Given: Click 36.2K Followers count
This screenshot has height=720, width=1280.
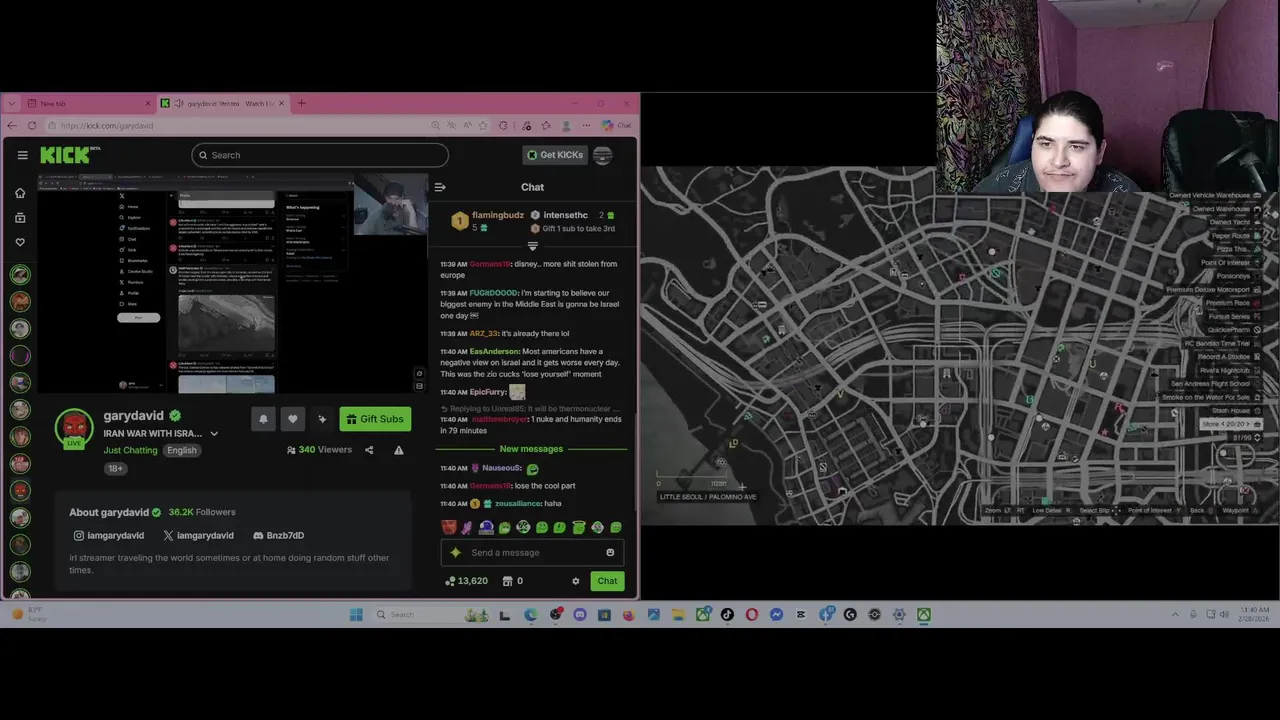Looking at the screenshot, I should coord(202,512).
